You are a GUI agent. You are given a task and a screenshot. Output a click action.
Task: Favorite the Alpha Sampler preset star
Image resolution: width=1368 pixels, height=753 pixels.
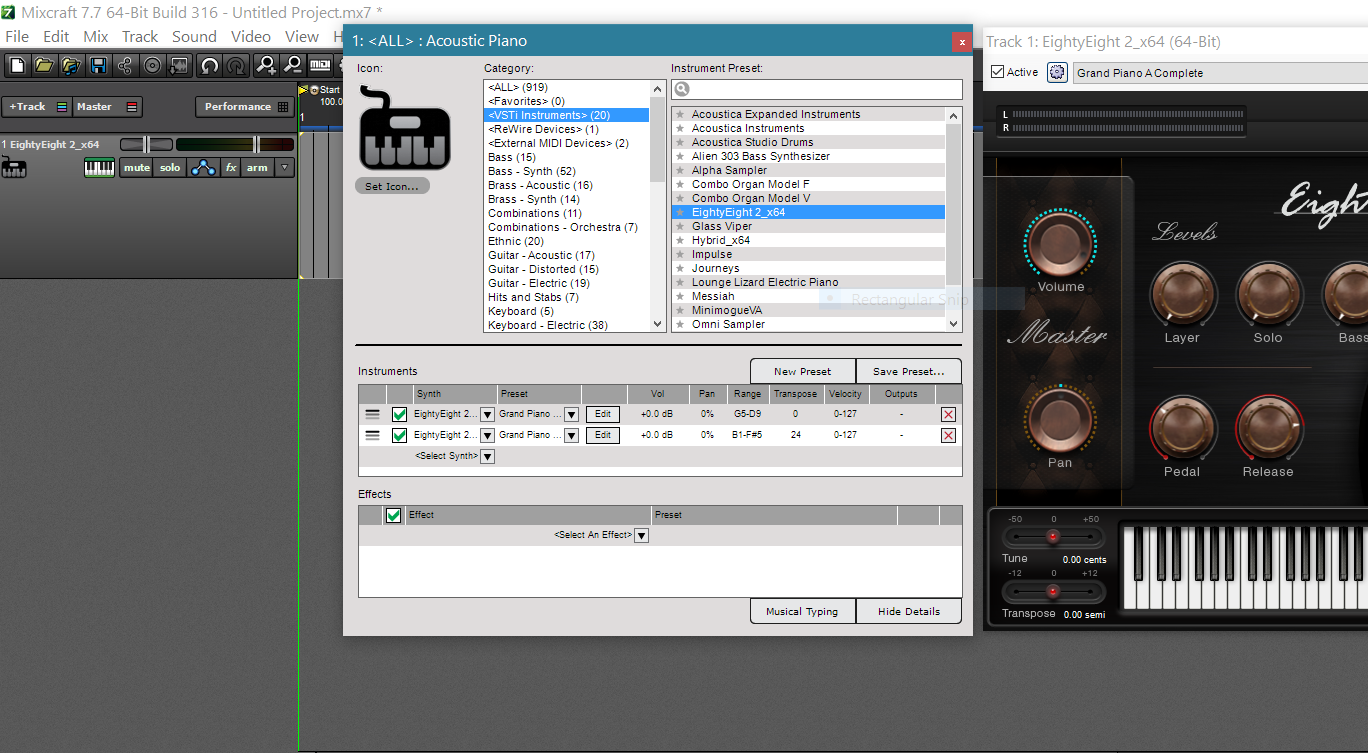pos(681,170)
